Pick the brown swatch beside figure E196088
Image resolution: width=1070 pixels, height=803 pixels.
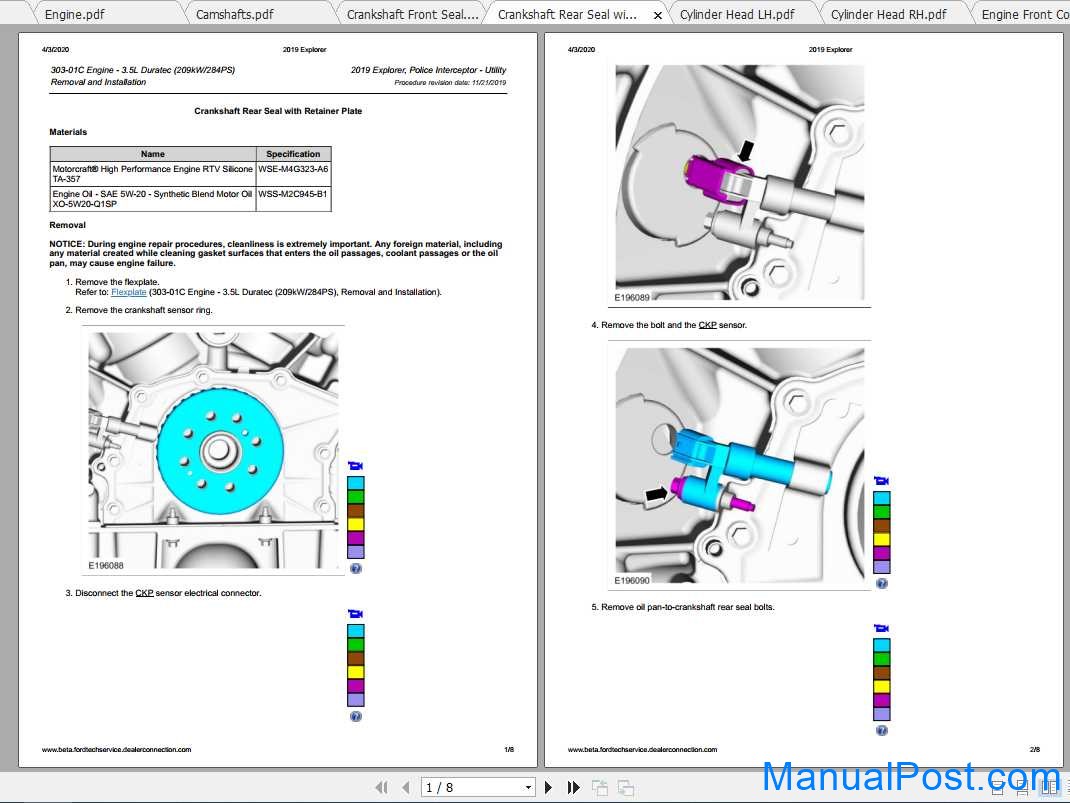tap(356, 511)
